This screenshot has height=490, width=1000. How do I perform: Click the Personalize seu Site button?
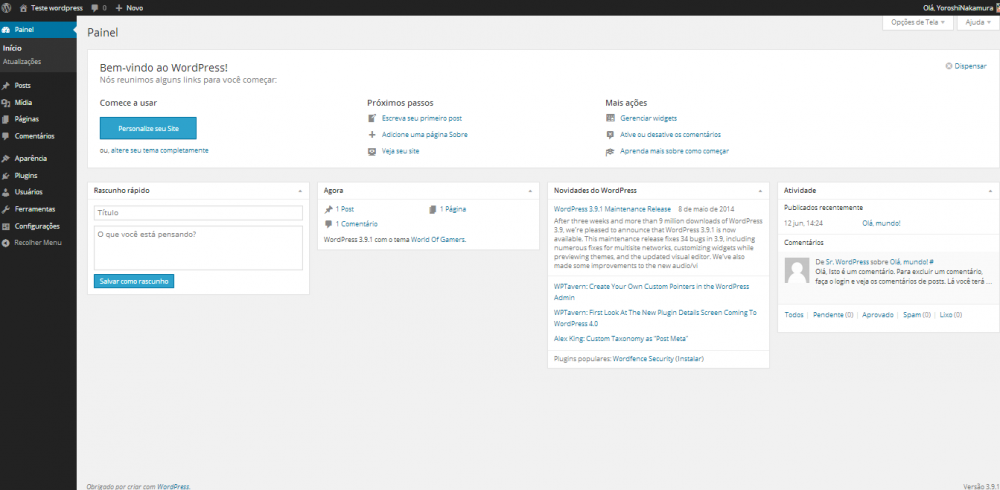tap(148, 128)
